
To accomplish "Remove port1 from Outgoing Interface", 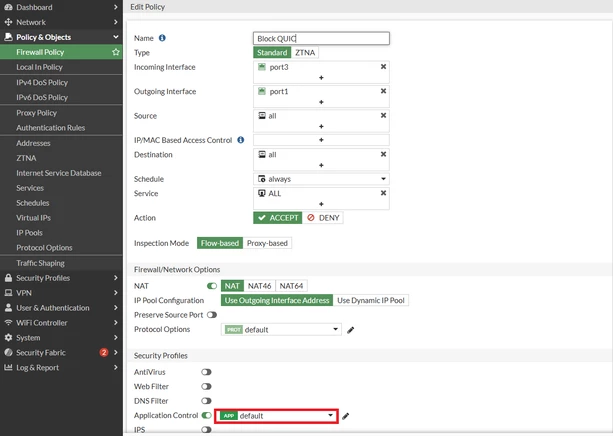I will [384, 91].
